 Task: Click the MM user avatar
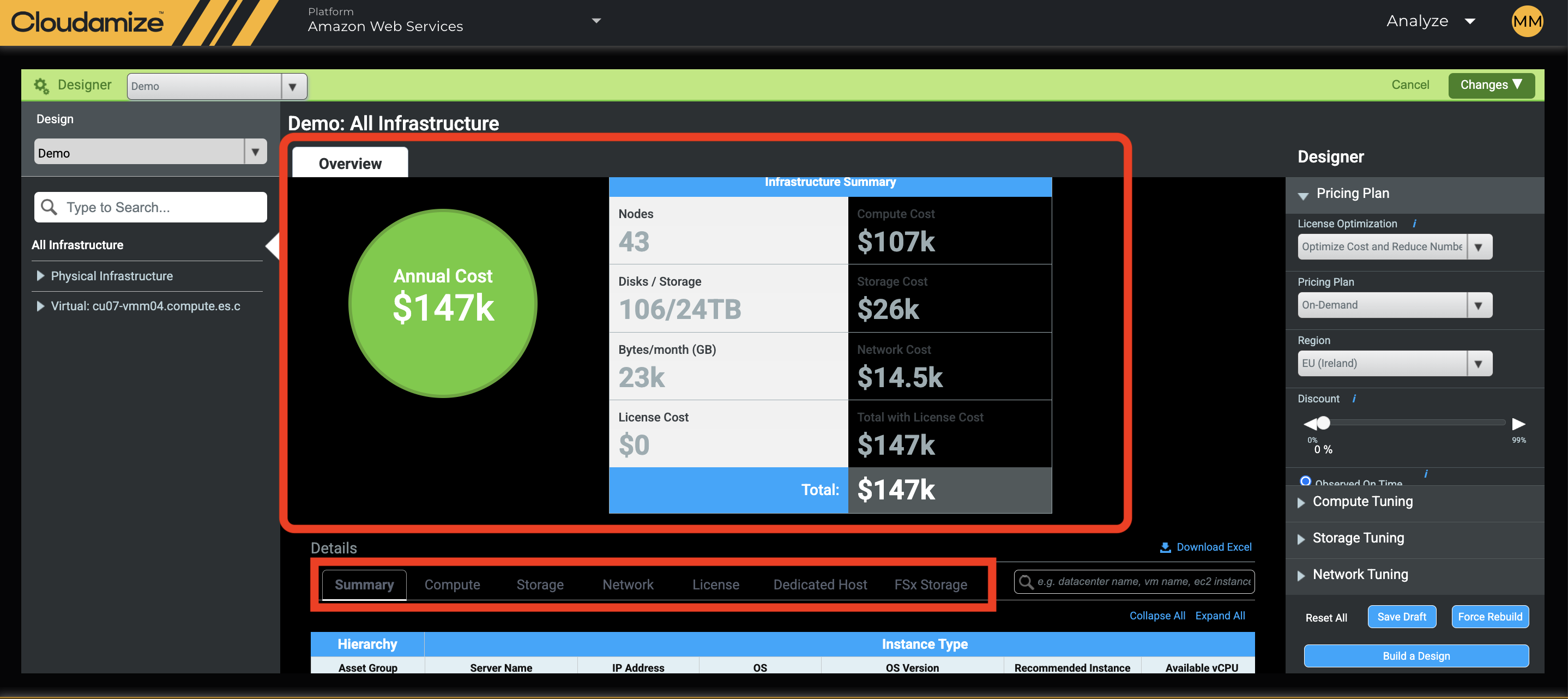pyautogui.click(x=1527, y=21)
